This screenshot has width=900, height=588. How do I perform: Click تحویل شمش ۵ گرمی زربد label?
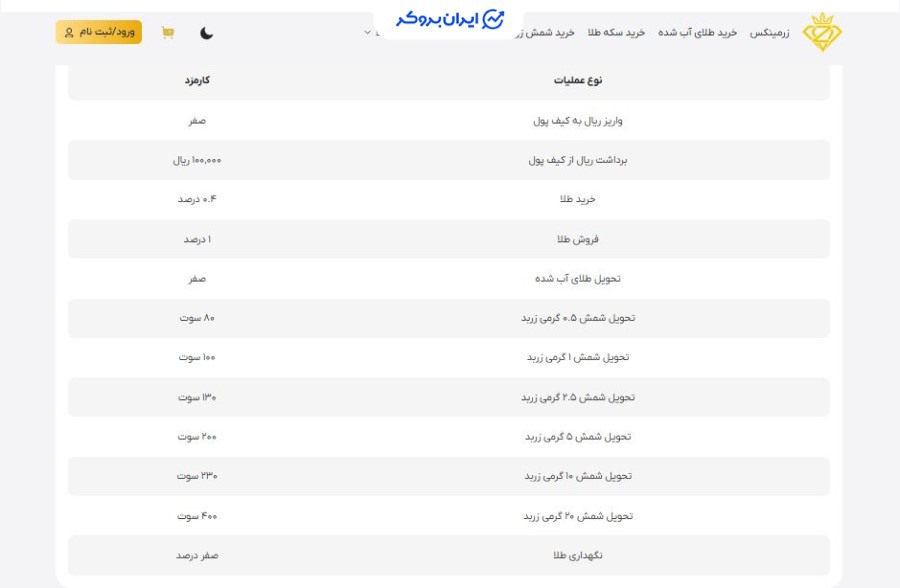tap(578, 437)
